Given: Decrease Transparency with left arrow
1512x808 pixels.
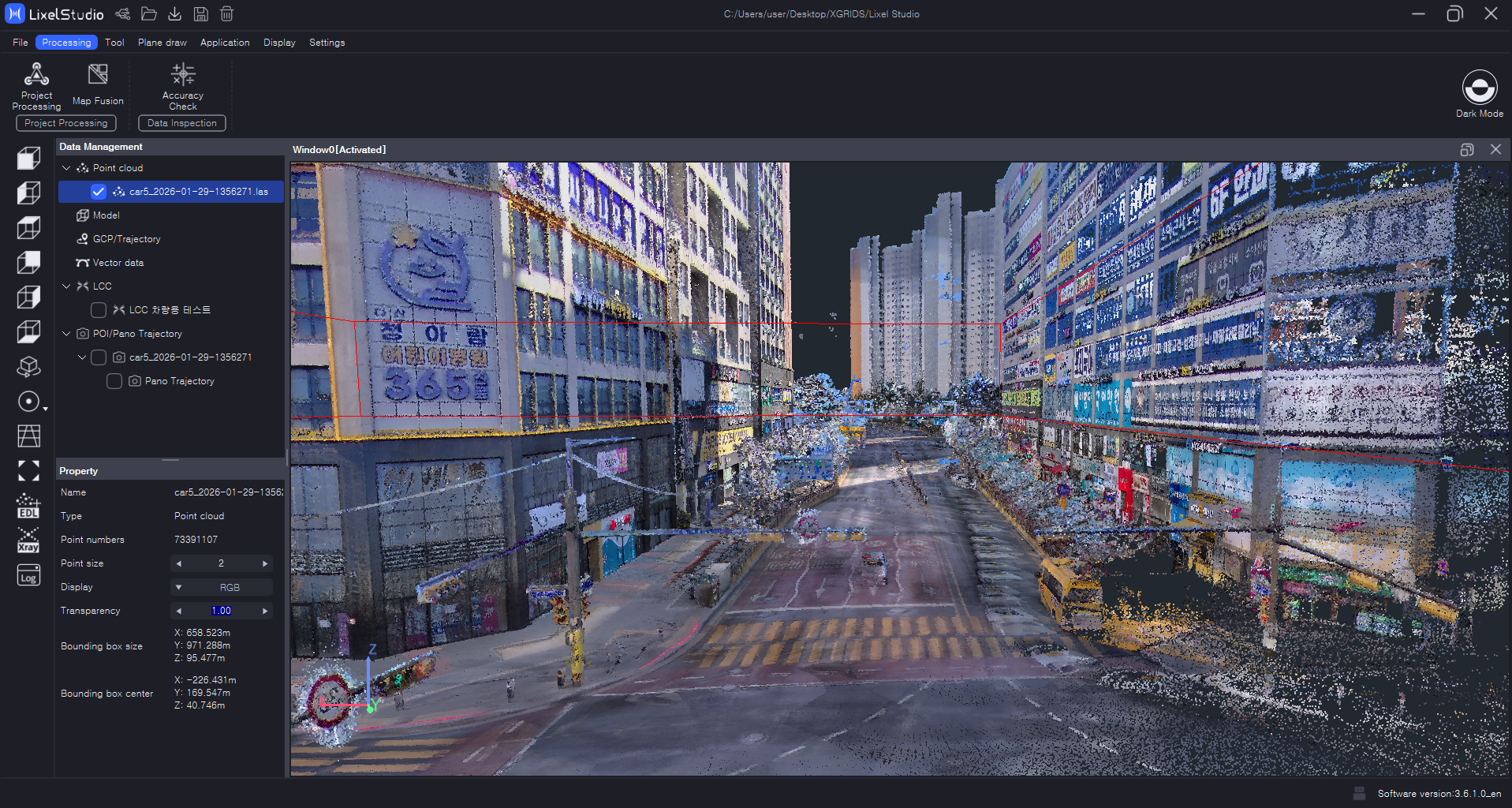Looking at the screenshot, I should point(179,611).
